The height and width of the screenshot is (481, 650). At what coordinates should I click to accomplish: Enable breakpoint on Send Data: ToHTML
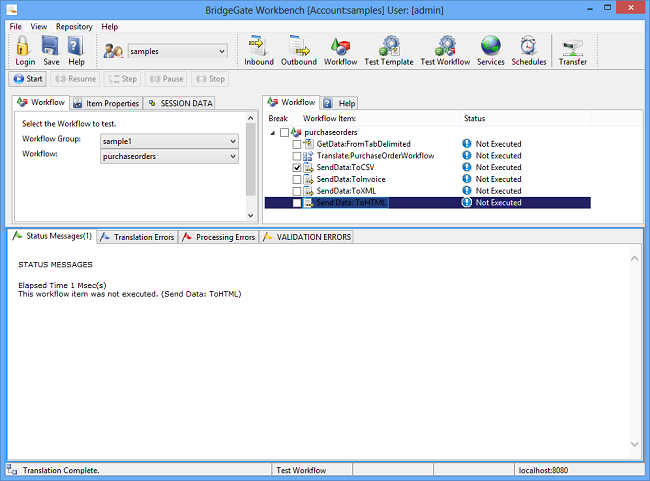click(297, 203)
